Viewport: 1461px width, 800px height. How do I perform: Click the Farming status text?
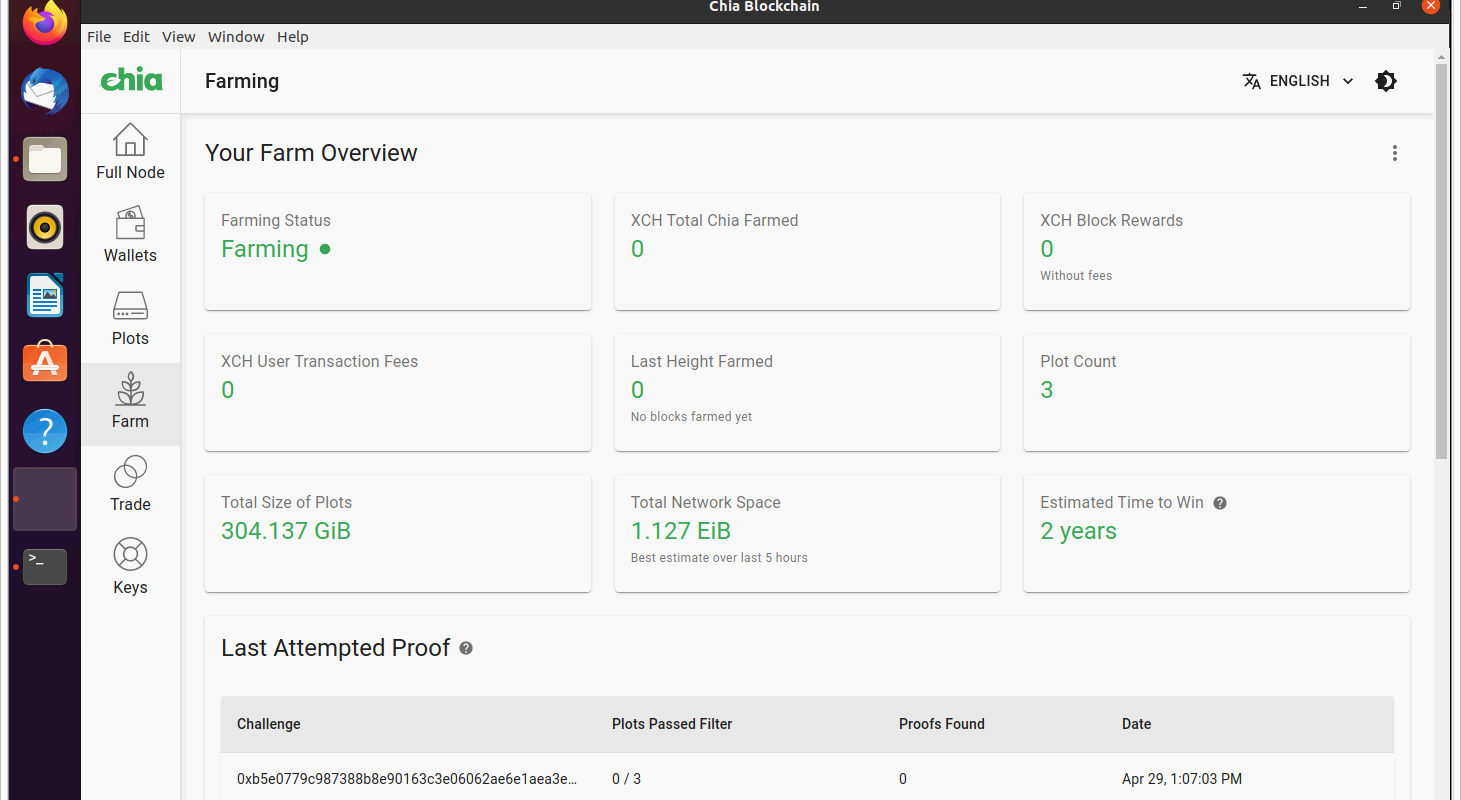(265, 249)
